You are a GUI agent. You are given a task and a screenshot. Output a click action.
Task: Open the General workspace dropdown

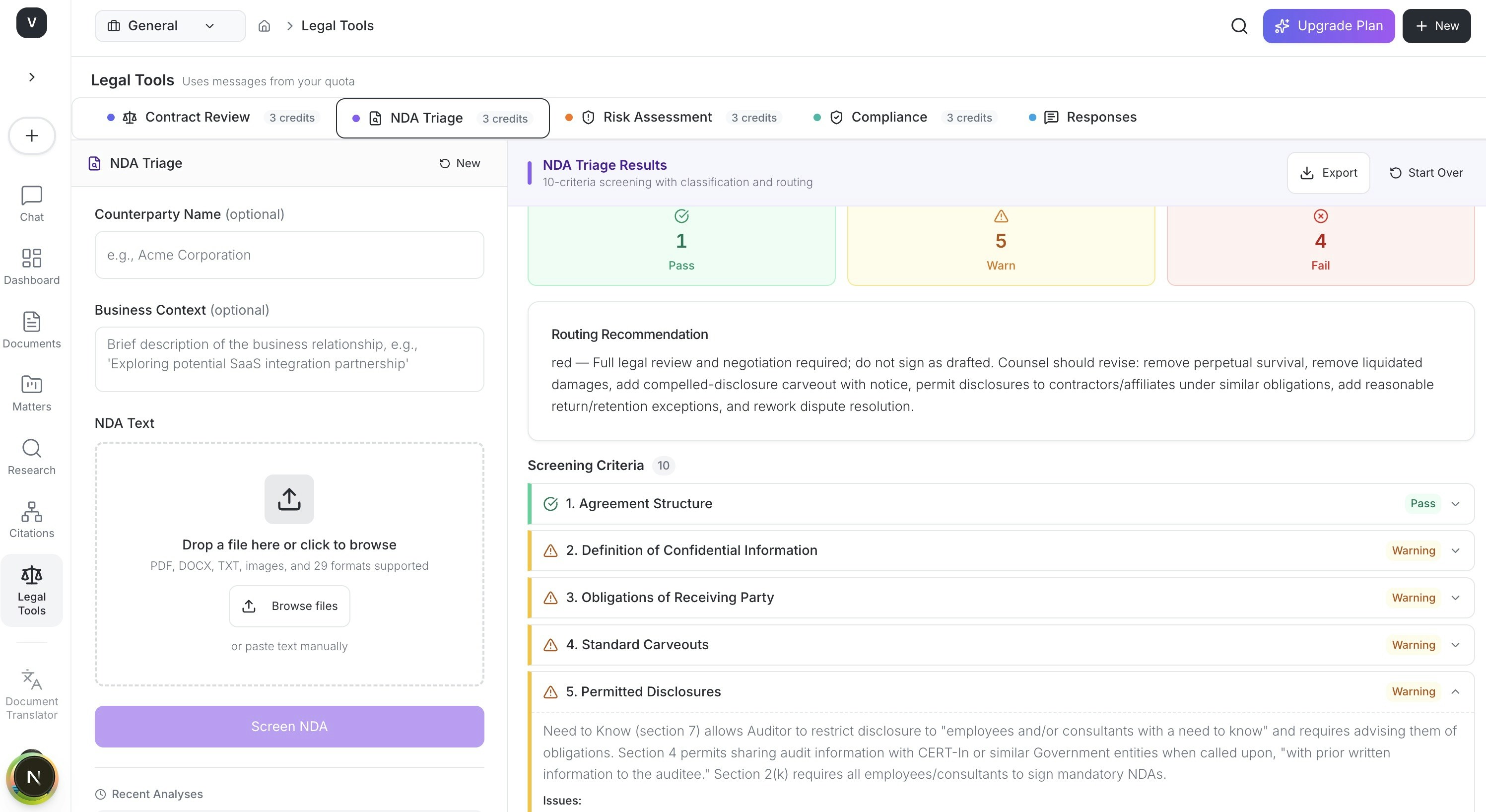click(x=170, y=26)
